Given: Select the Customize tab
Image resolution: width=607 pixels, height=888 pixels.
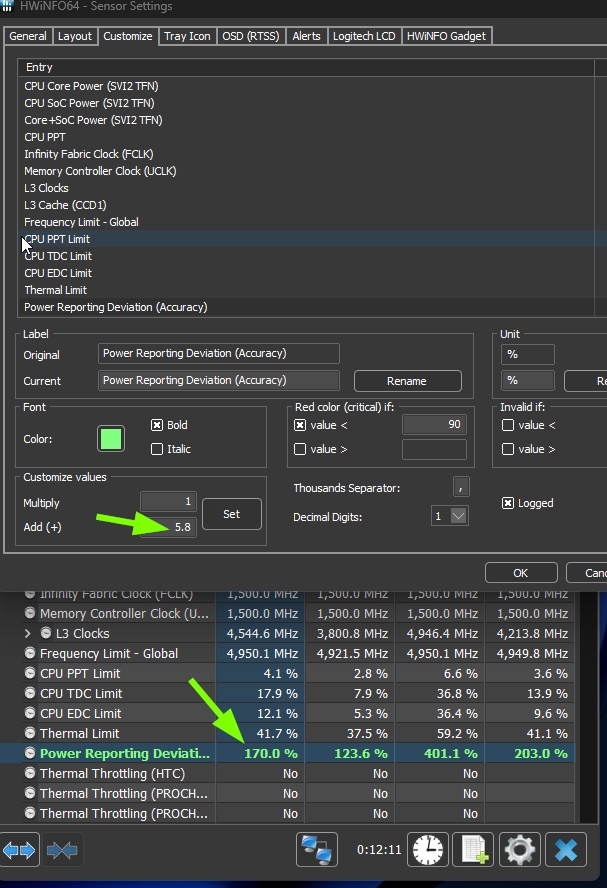Looking at the screenshot, I should [x=128, y=36].
